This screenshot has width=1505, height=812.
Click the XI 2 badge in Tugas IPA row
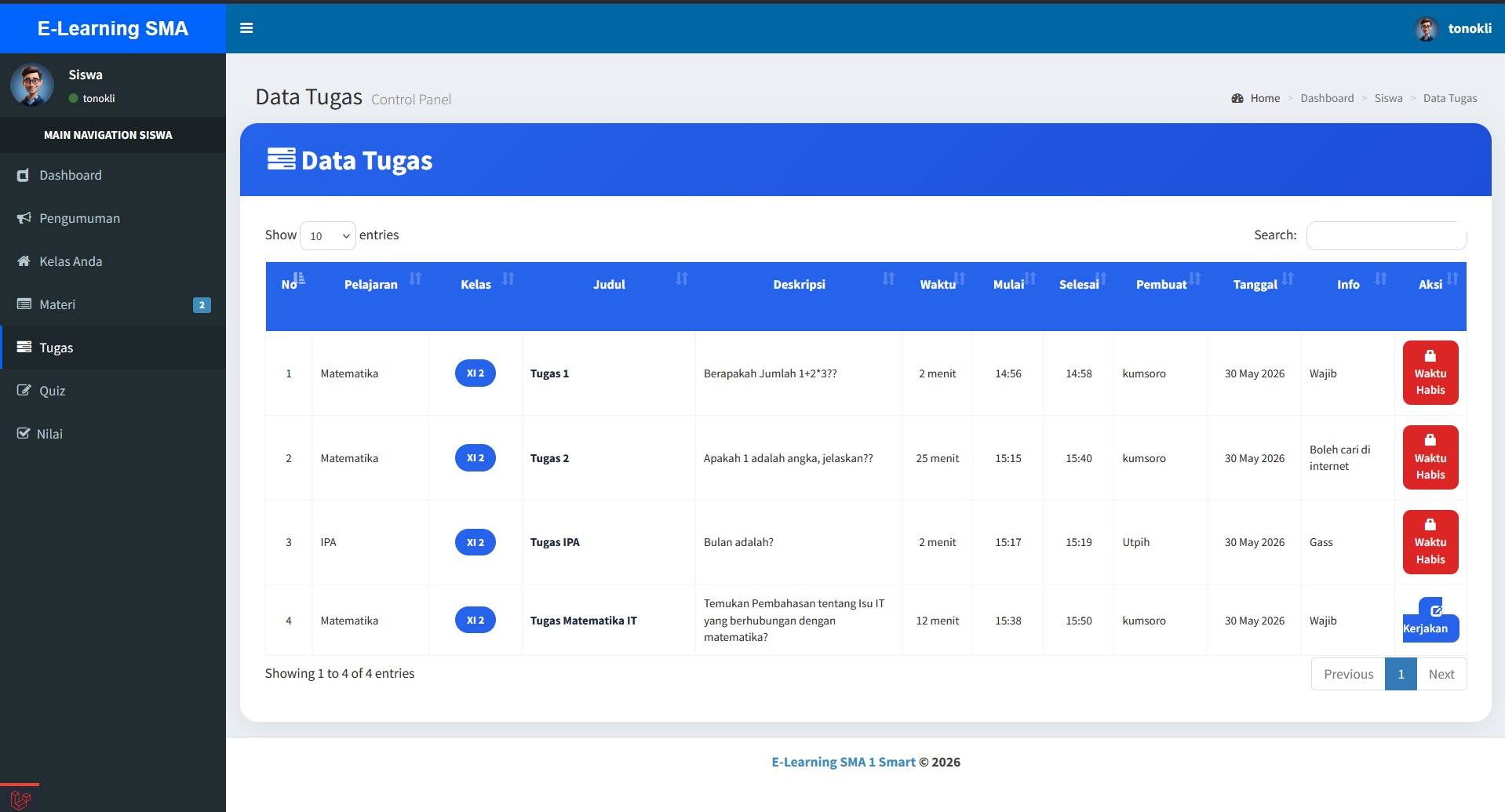476,542
